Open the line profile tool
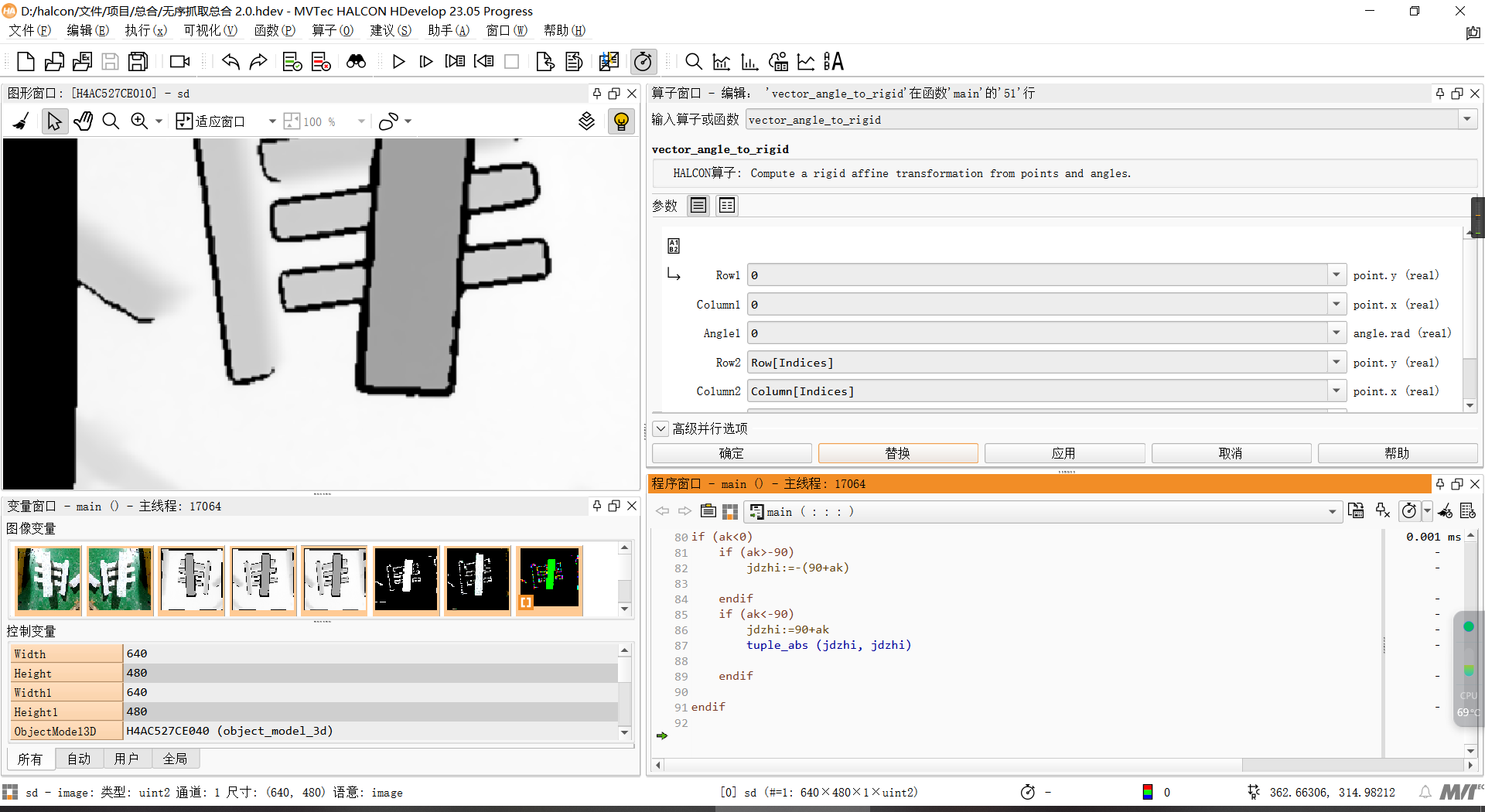The height and width of the screenshot is (812, 1485). (806, 62)
